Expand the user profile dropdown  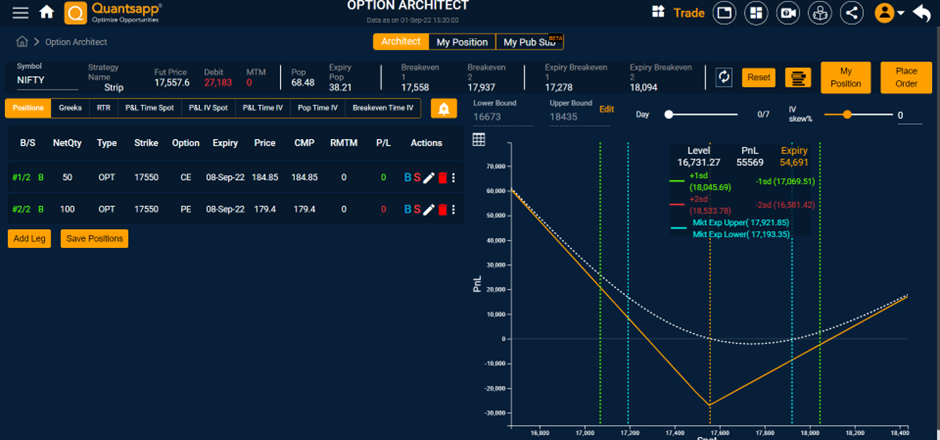(x=888, y=13)
